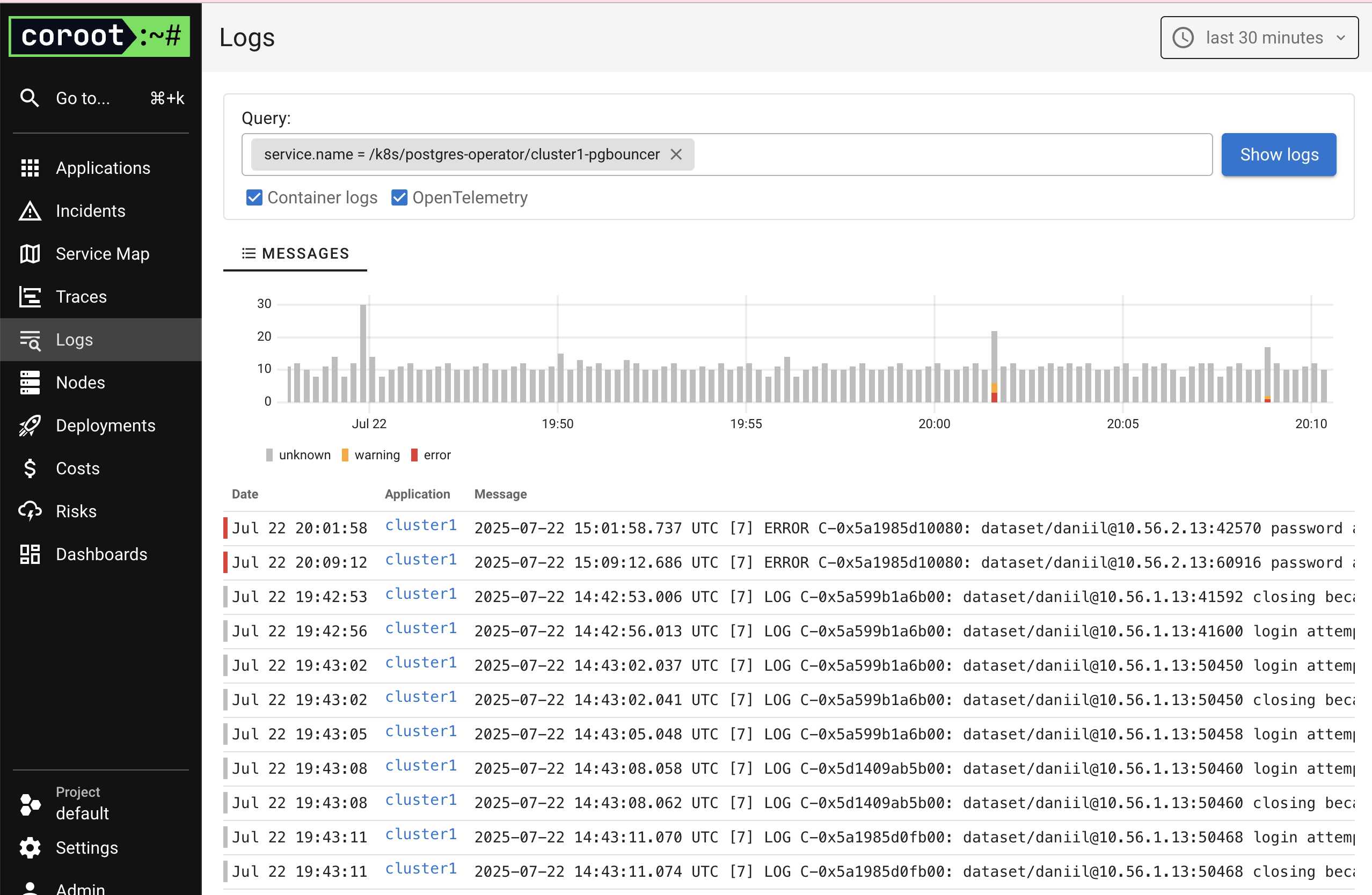Click the date Jul 22 19:43:08 at 14:43:08.062

point(300,803)
